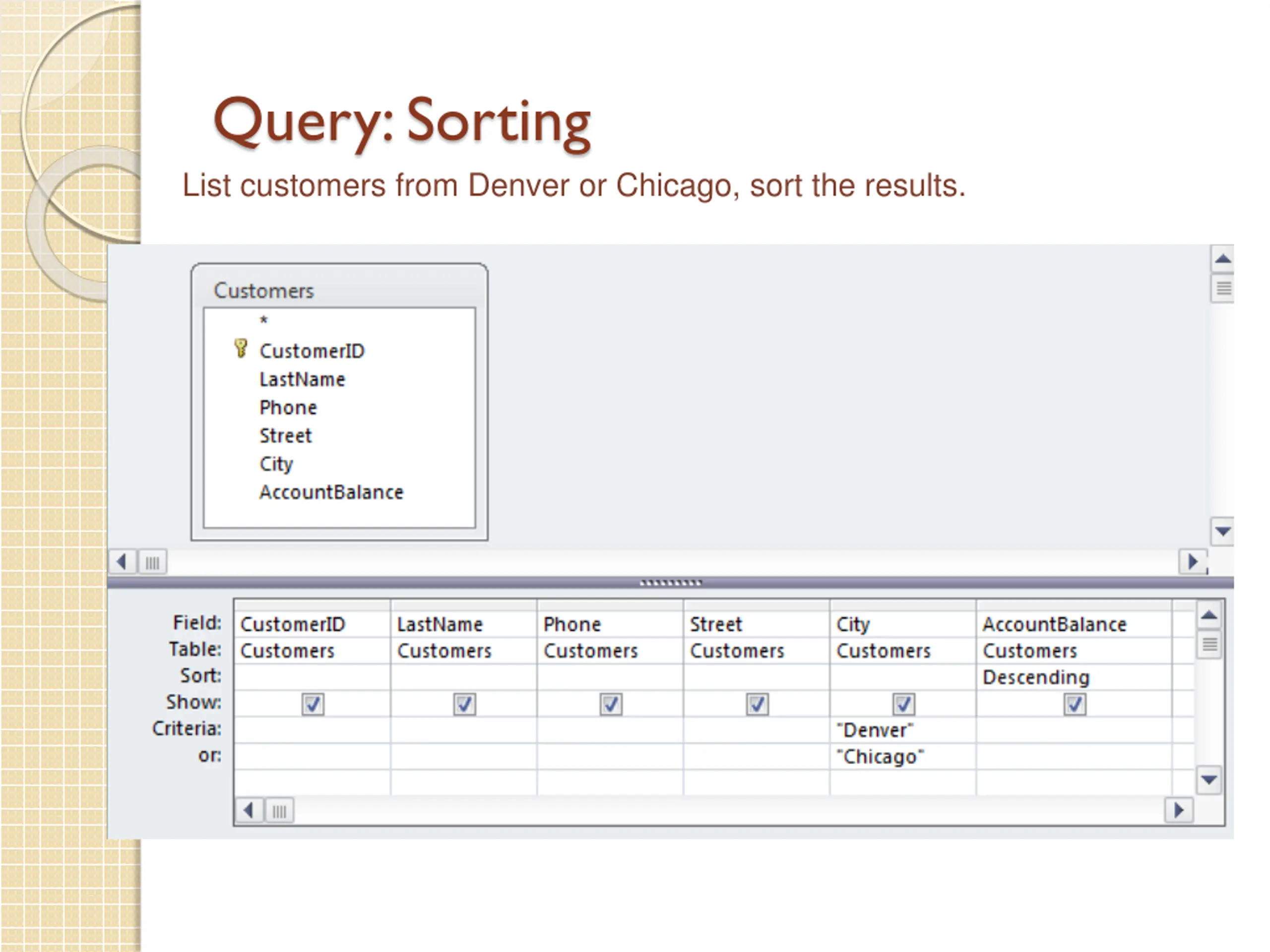Open the Sort cell under the LastName column
The image size is (1270, 952).
pyautogui.click(x=464, y=677)
